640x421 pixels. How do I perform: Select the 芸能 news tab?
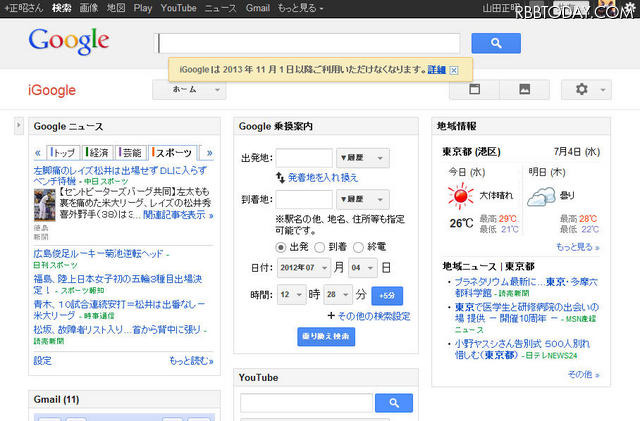point(131,153)
